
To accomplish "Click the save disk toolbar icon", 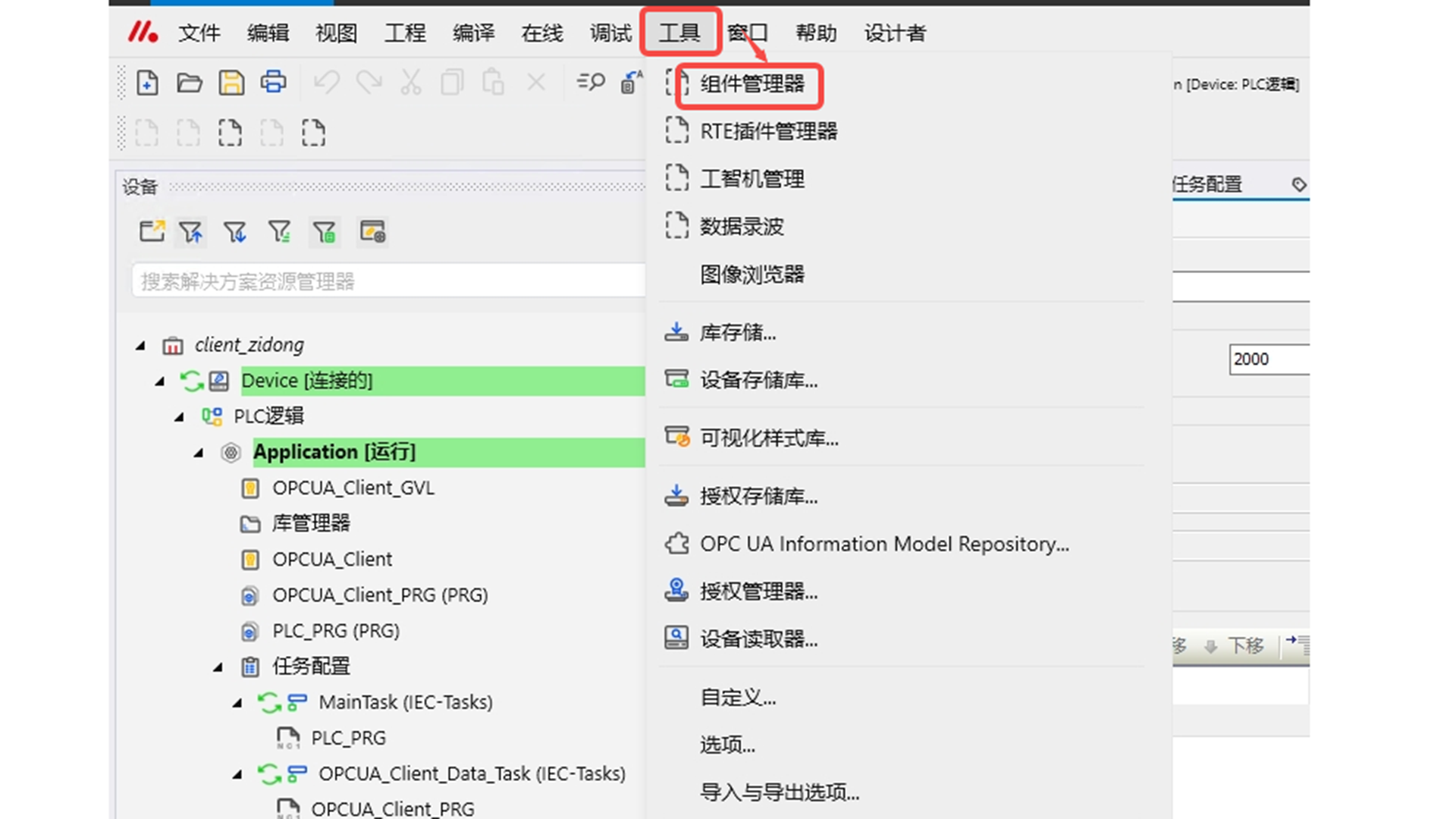I will point(231,83).
